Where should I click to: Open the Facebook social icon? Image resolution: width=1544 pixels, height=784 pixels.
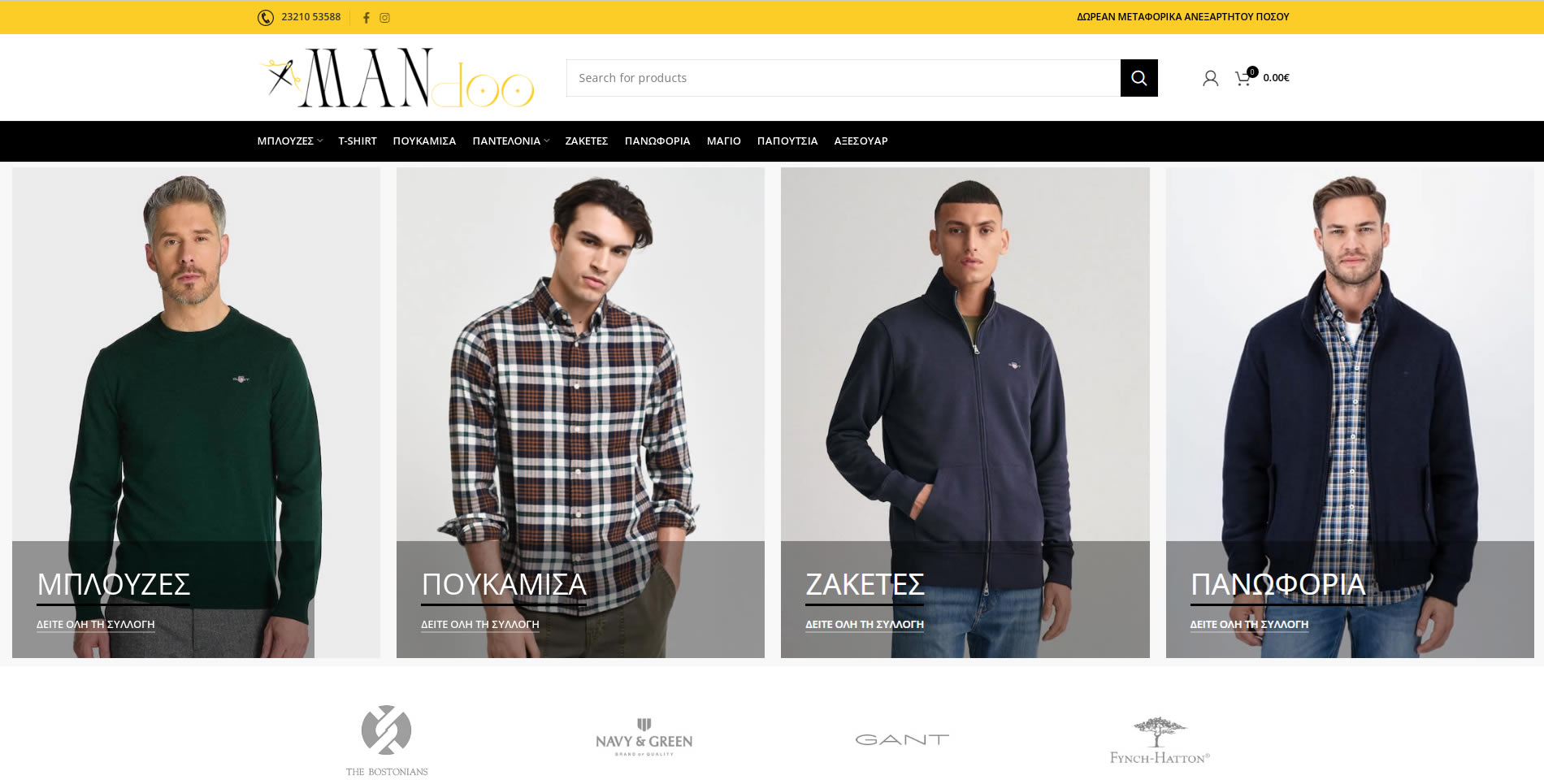pos(366,18)
